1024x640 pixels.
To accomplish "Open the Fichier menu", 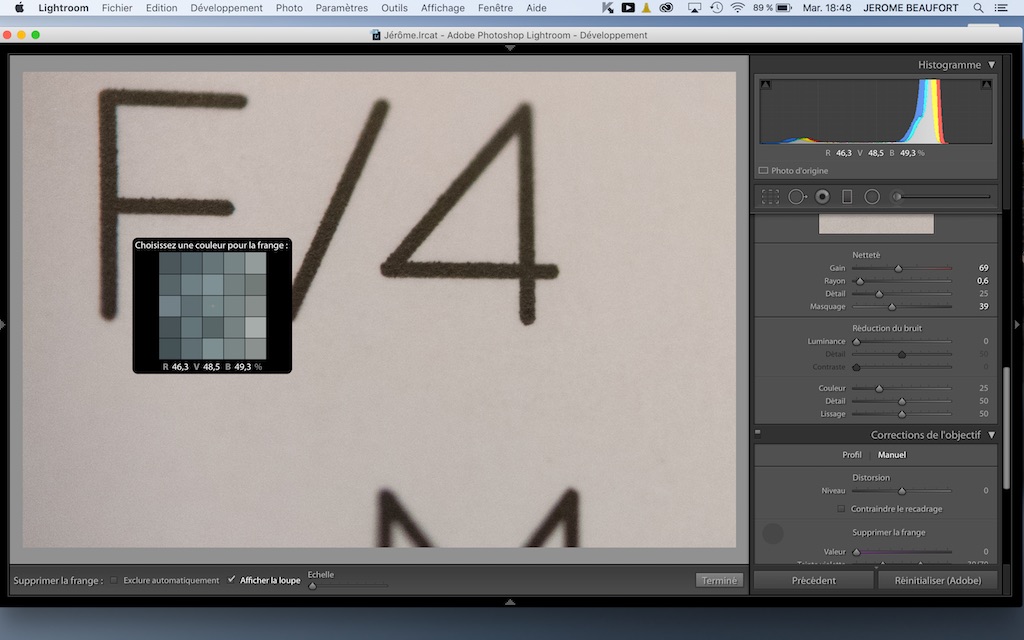I will (117, 8).
